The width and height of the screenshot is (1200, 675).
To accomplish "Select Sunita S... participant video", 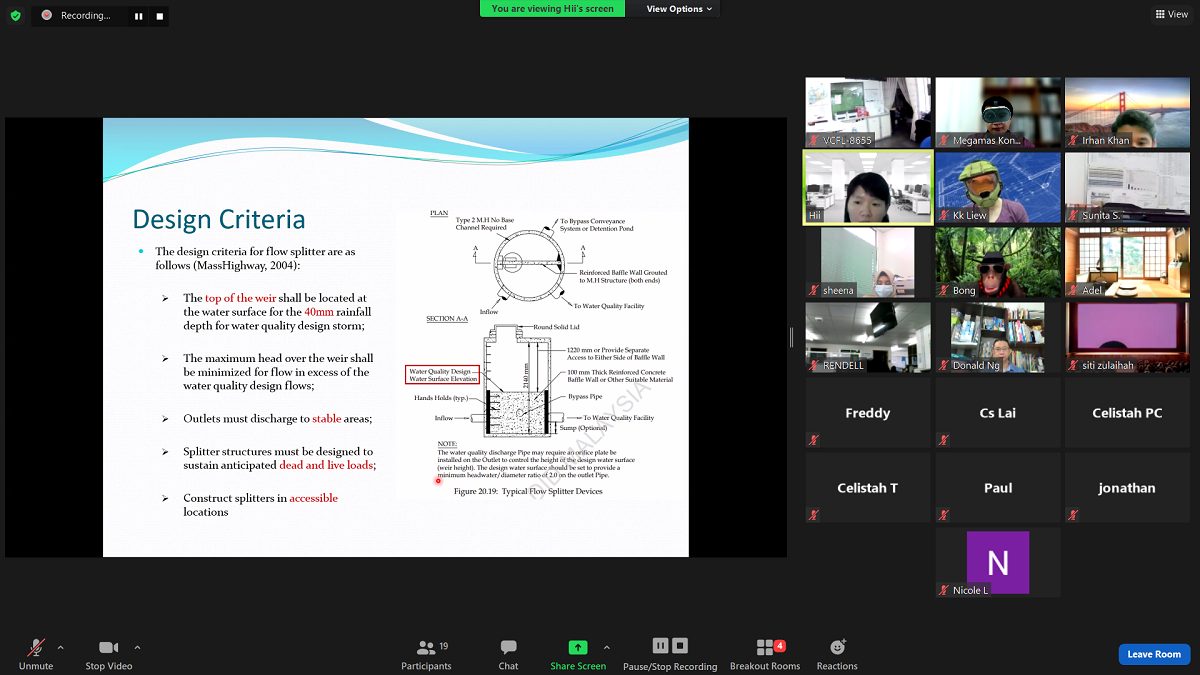I will tap(1127, 188).
